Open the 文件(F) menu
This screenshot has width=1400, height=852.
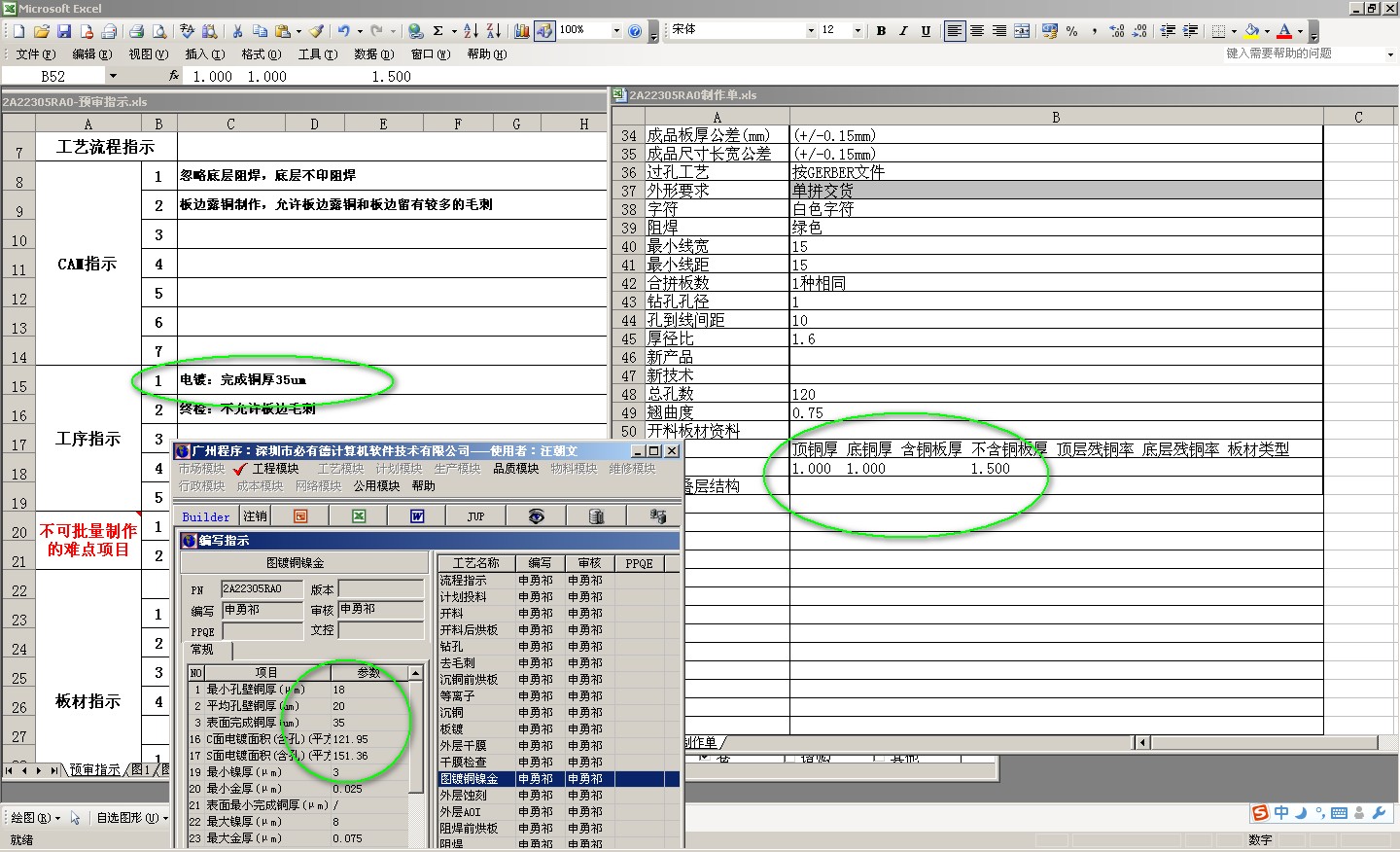(35, 54)
